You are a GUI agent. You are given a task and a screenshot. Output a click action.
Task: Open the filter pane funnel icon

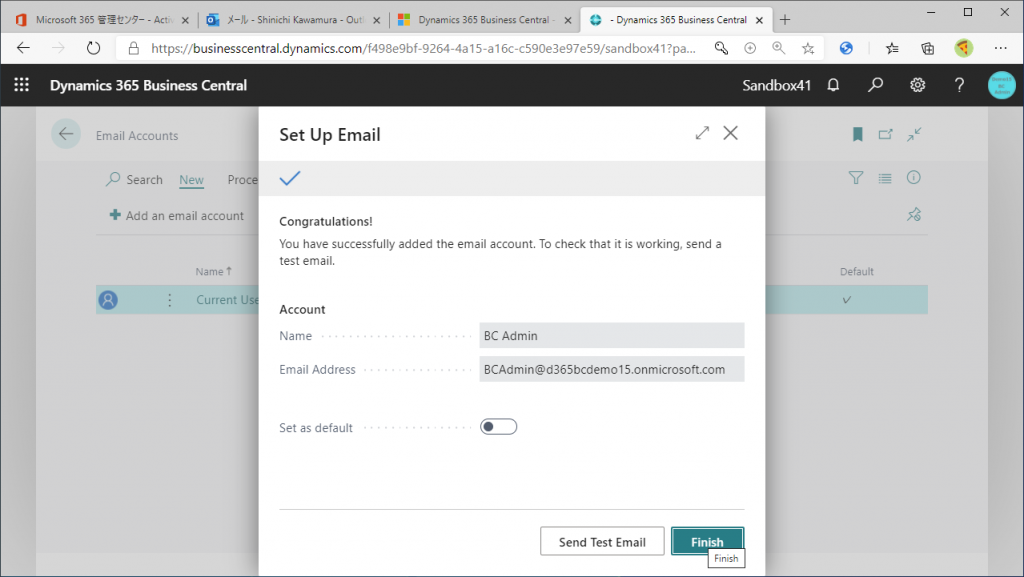click(856, 178)
